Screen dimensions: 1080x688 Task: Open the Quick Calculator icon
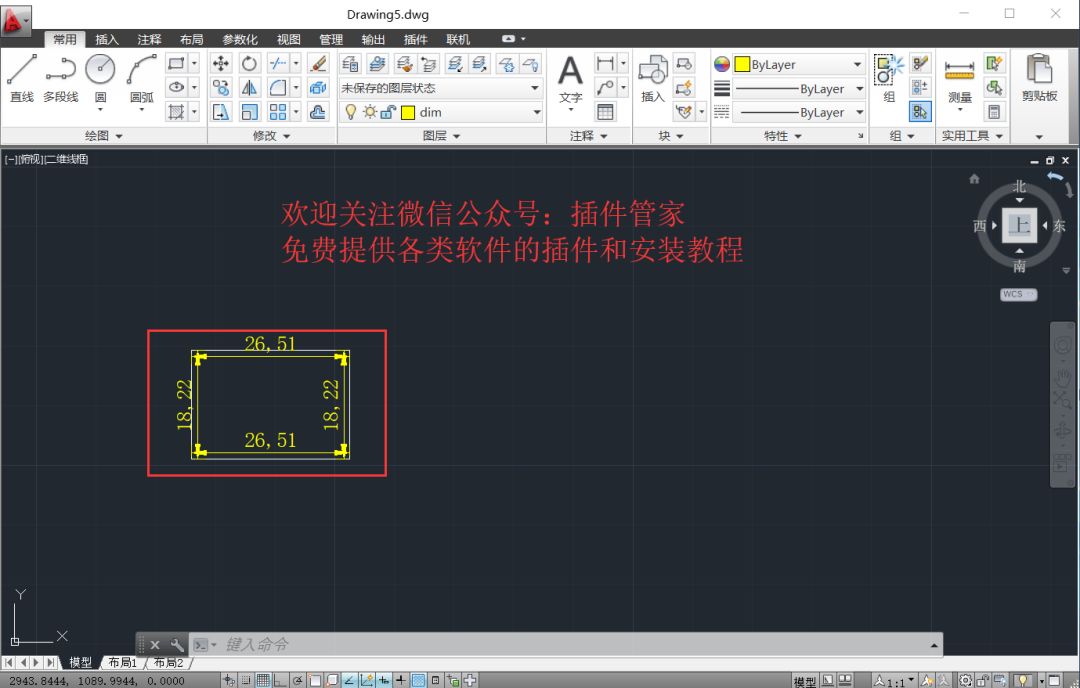(994, 112)
